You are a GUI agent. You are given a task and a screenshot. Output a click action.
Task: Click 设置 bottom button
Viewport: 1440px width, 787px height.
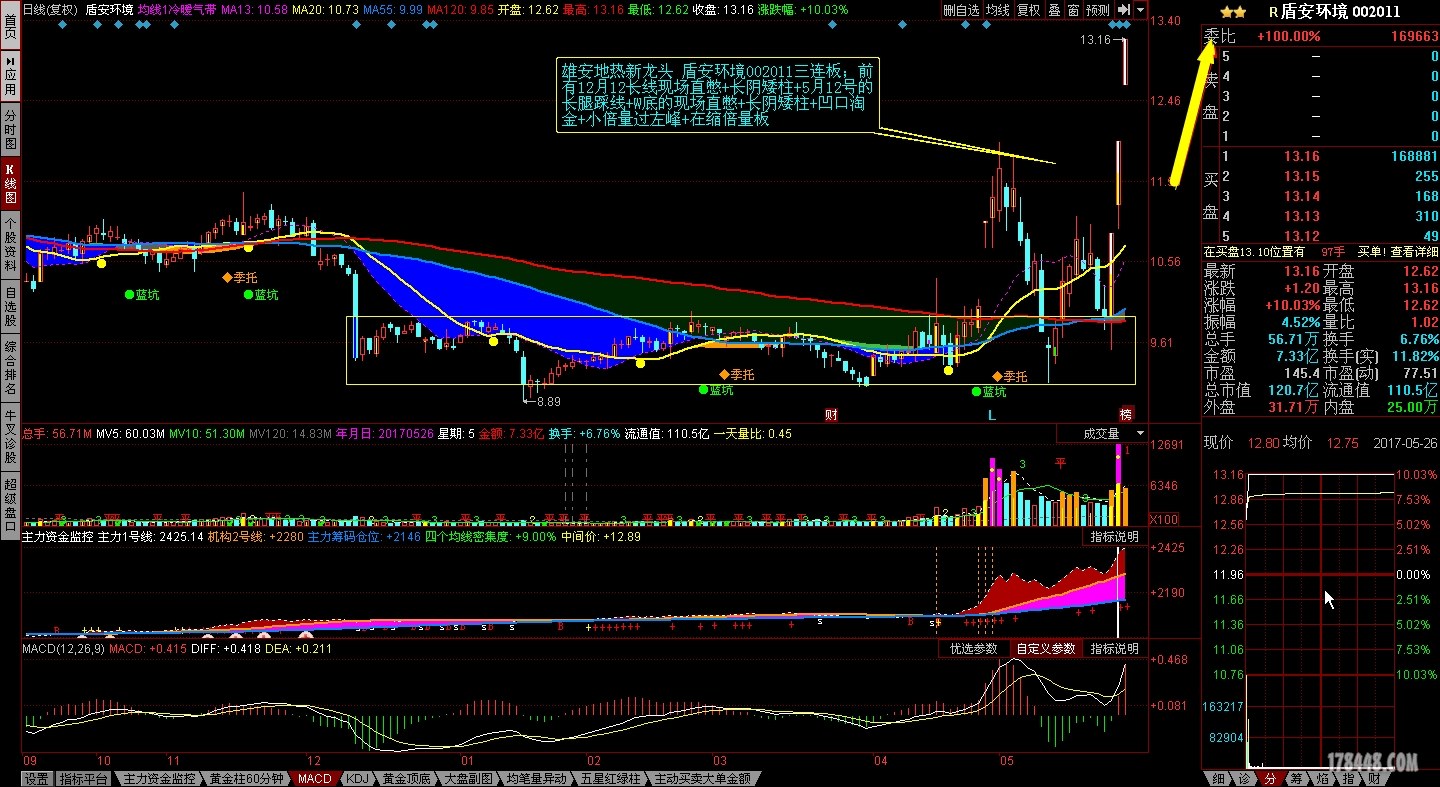(x=37, y=778)
